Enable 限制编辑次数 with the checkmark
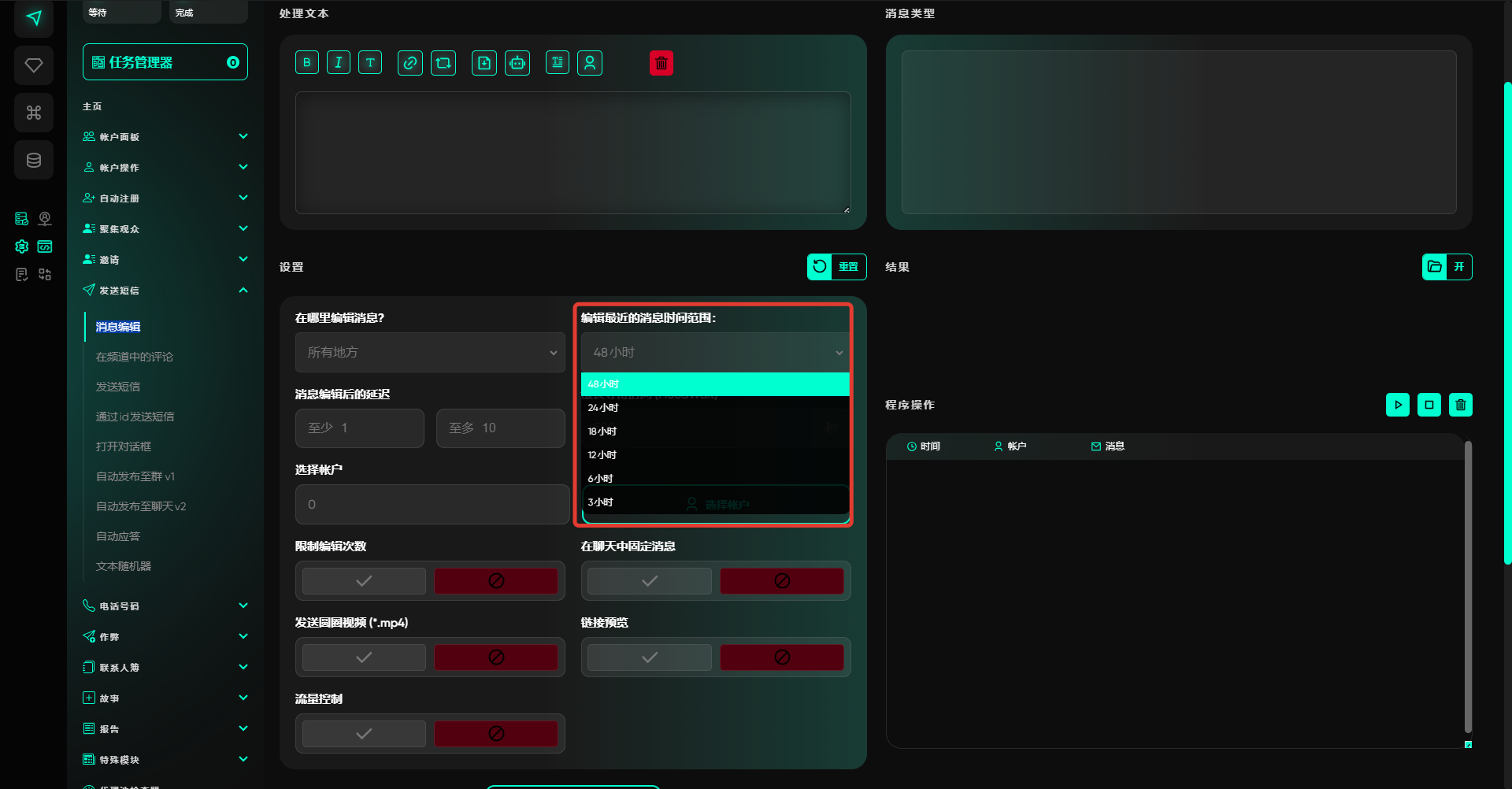The image size is (1512, 789). [364, 581]
